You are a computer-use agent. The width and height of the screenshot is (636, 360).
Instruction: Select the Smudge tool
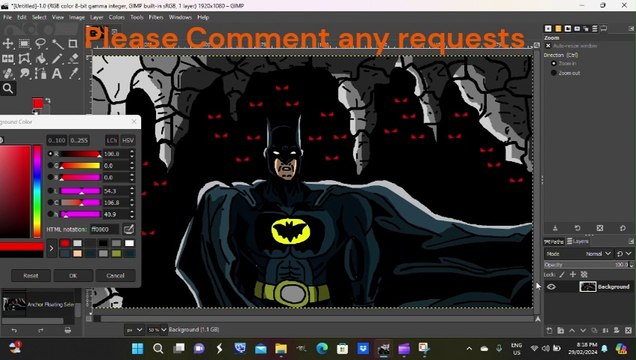[x=24, y=74]
